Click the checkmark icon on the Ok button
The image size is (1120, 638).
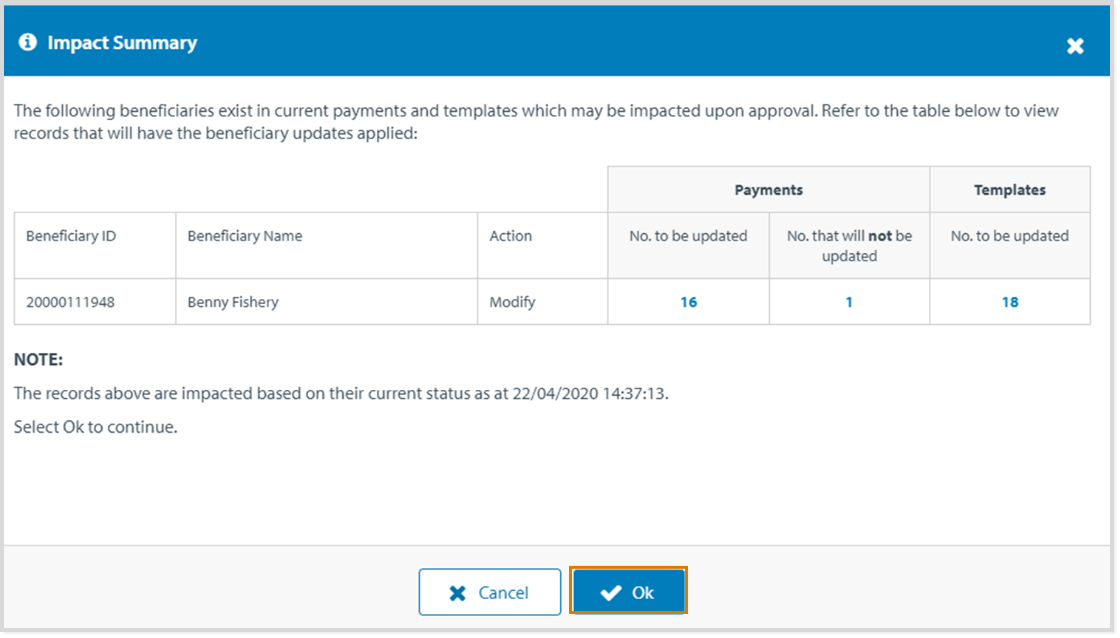click(610, 593)
